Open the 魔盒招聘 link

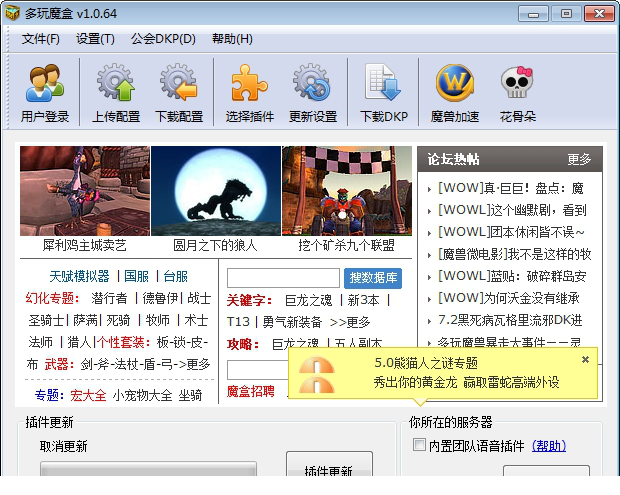pos(251,391)
